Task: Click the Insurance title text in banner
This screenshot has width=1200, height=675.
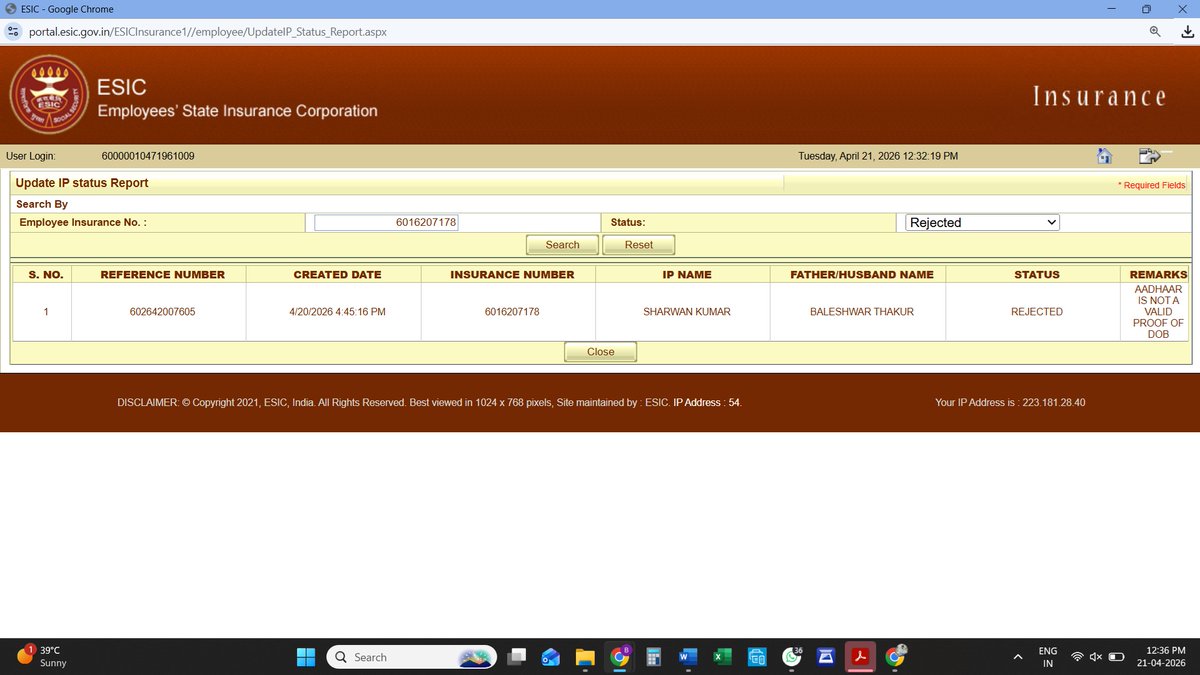Action: point(1099,96)
